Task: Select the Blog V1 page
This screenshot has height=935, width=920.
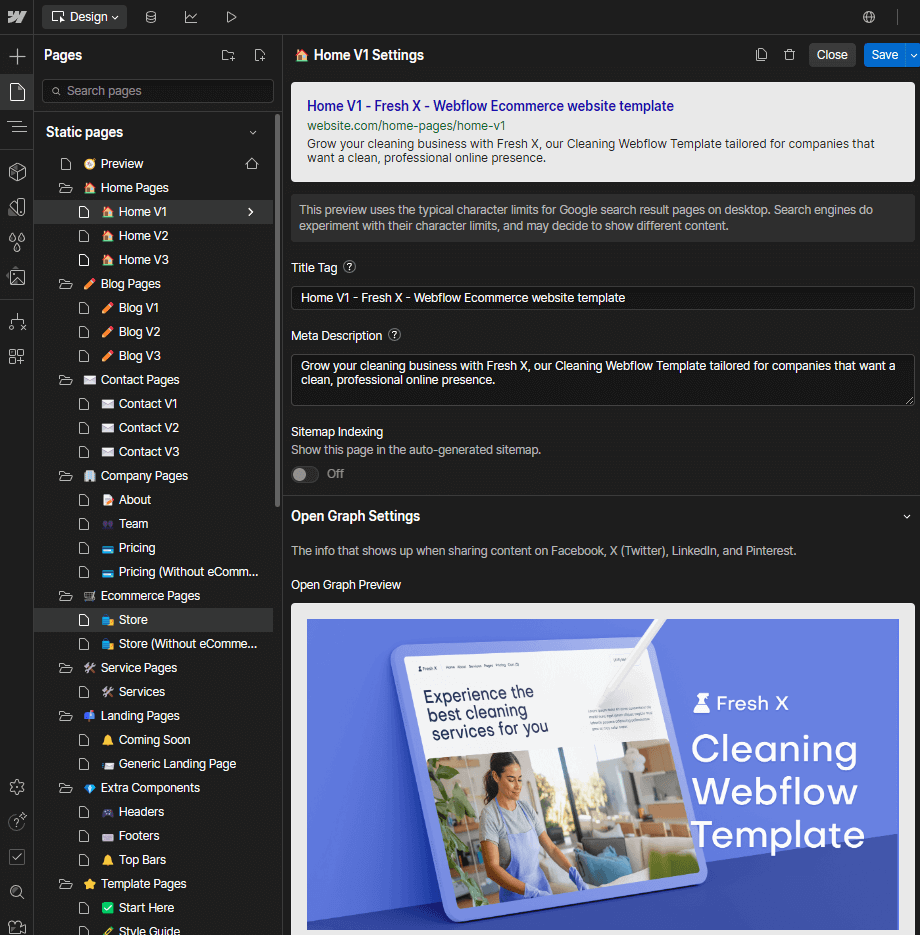Action: coord(154,308)
